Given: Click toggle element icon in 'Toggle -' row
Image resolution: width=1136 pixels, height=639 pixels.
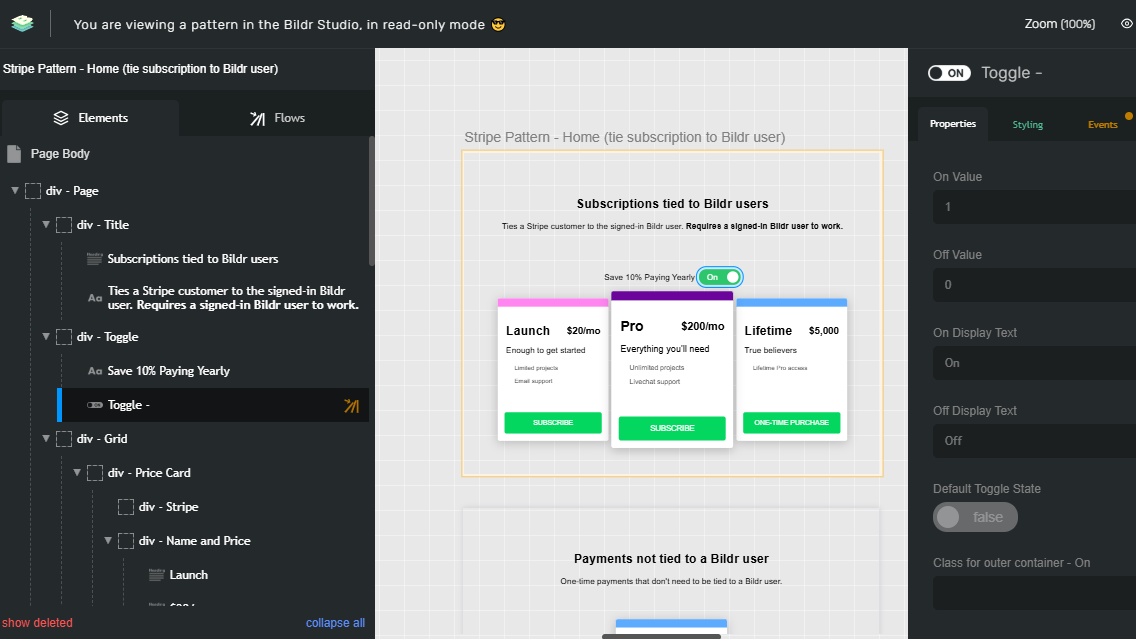Looking at the screenshot, I should pyautogui.click(x=94, y=405).
